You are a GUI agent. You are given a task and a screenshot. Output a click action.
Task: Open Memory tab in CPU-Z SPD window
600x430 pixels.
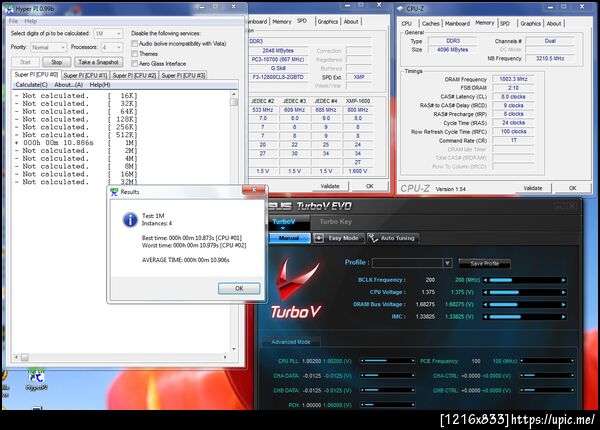click(282, 22)
